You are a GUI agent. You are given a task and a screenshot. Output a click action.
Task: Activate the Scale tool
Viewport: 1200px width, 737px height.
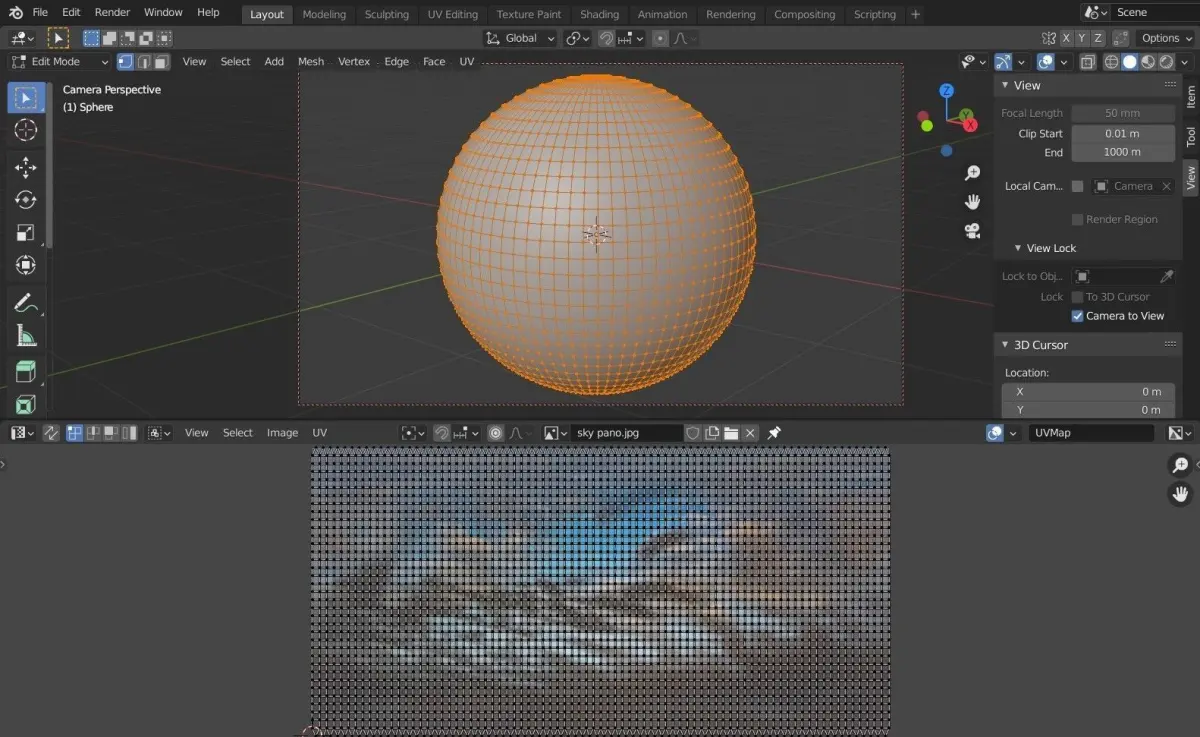coord(26,232)
